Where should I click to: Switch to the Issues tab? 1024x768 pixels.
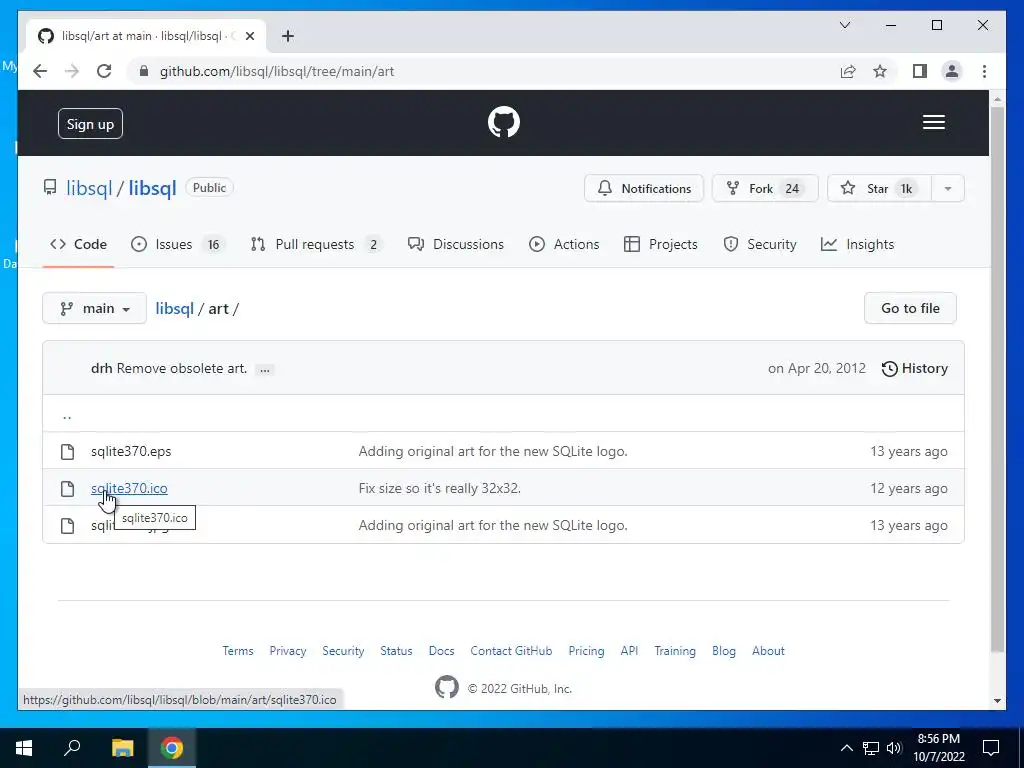click(178, 244)
